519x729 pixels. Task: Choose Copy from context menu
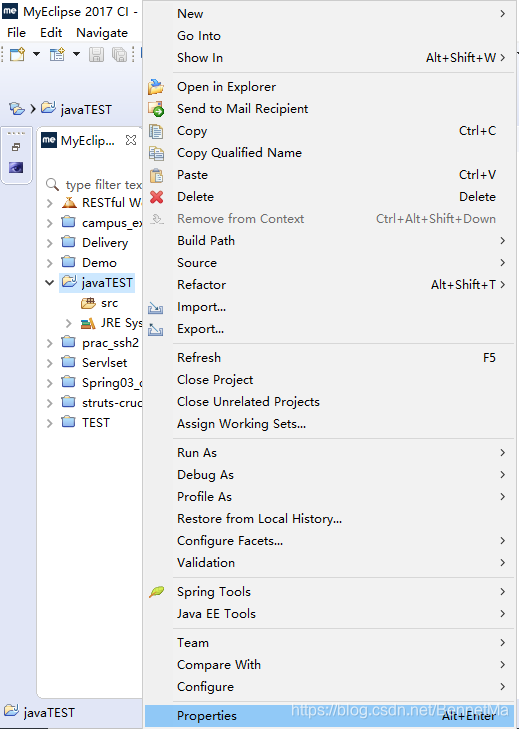[329, 131]
